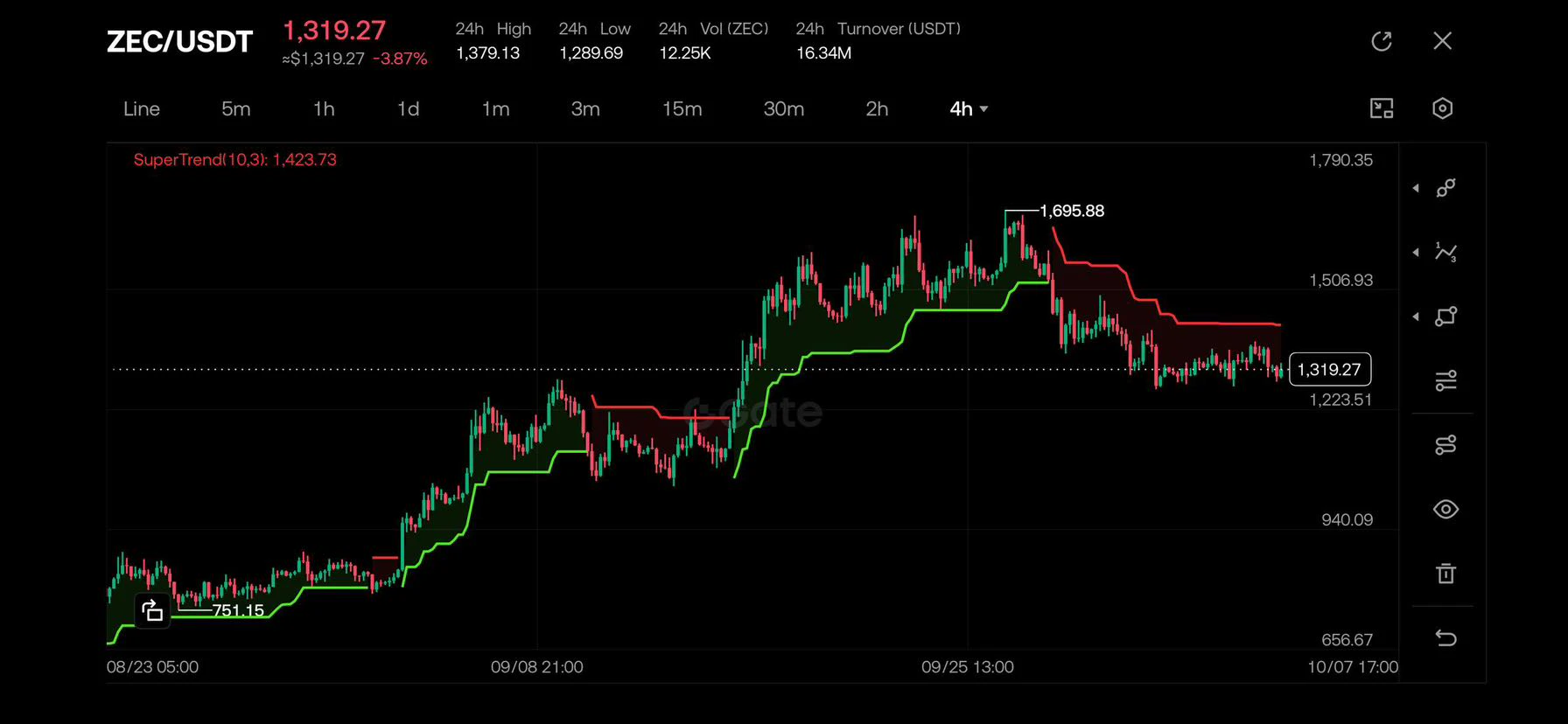Expand shape tool options arrow

(1416, 317)
